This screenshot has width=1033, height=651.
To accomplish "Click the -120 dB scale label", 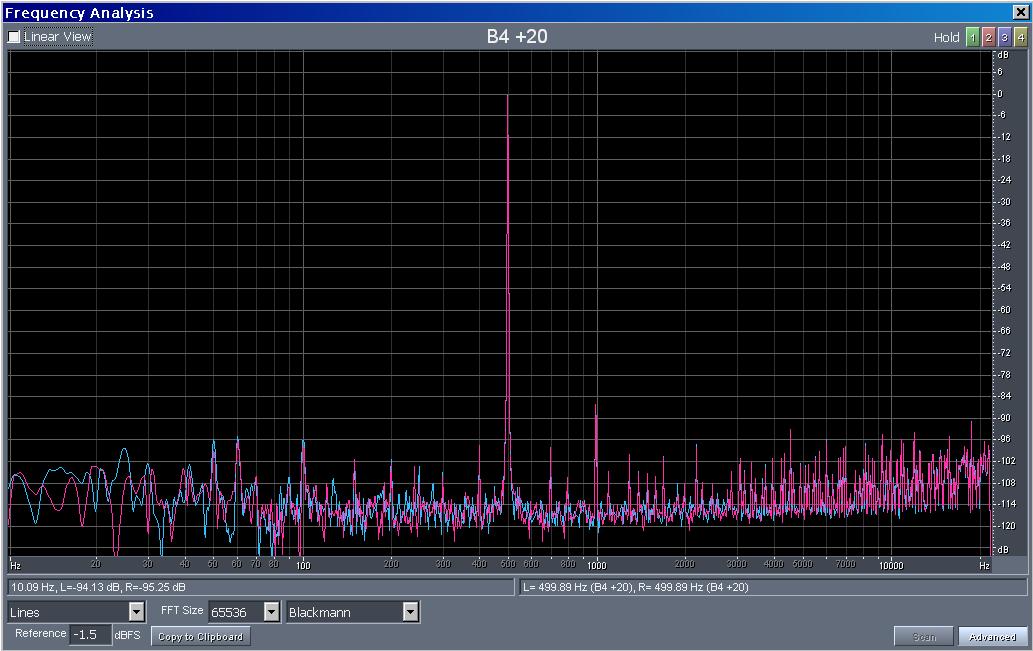I will point(1005,526).
